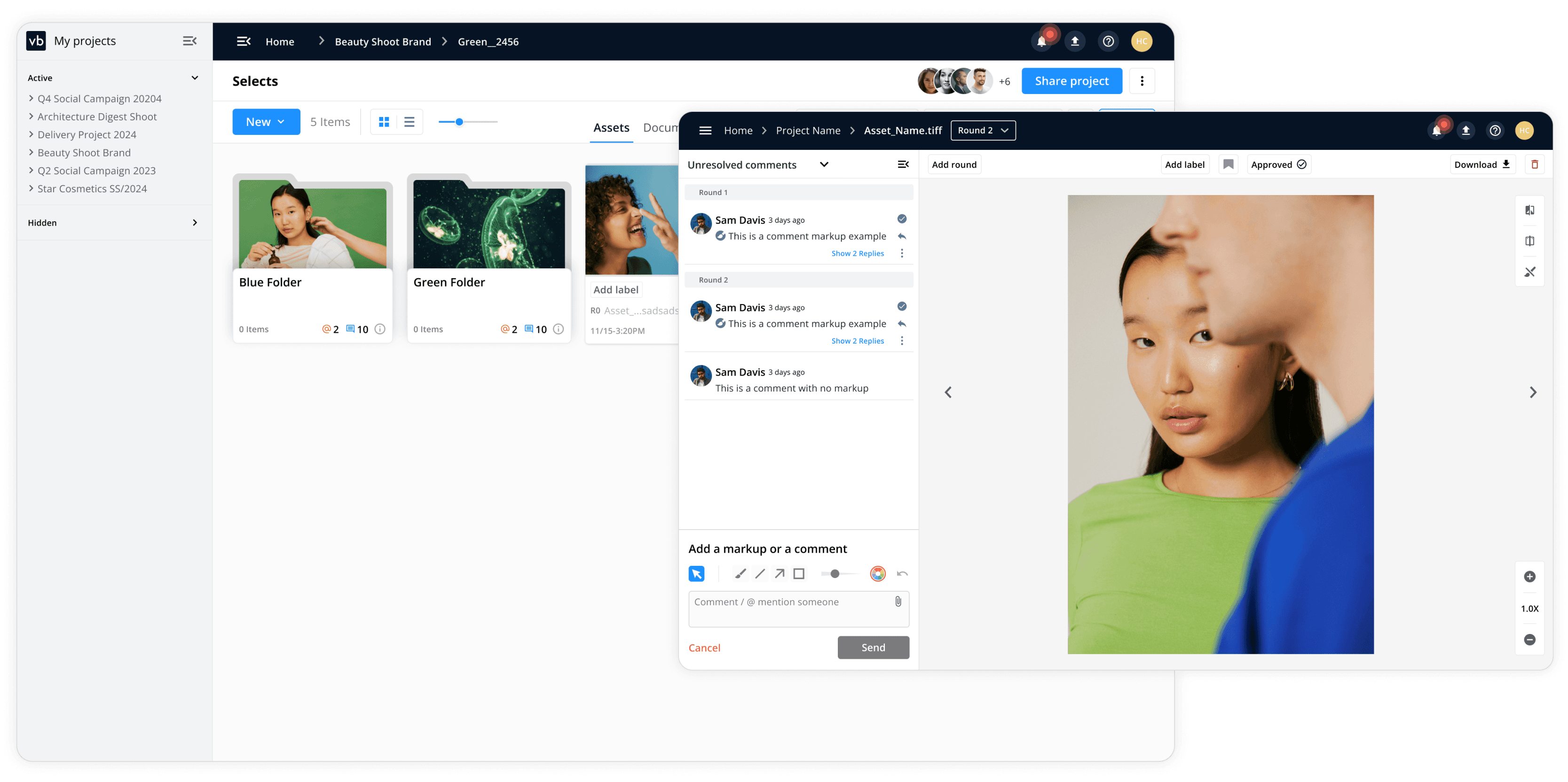Click the bookmark flag icon
The image size is (1568, 782).
[1229, 164]
